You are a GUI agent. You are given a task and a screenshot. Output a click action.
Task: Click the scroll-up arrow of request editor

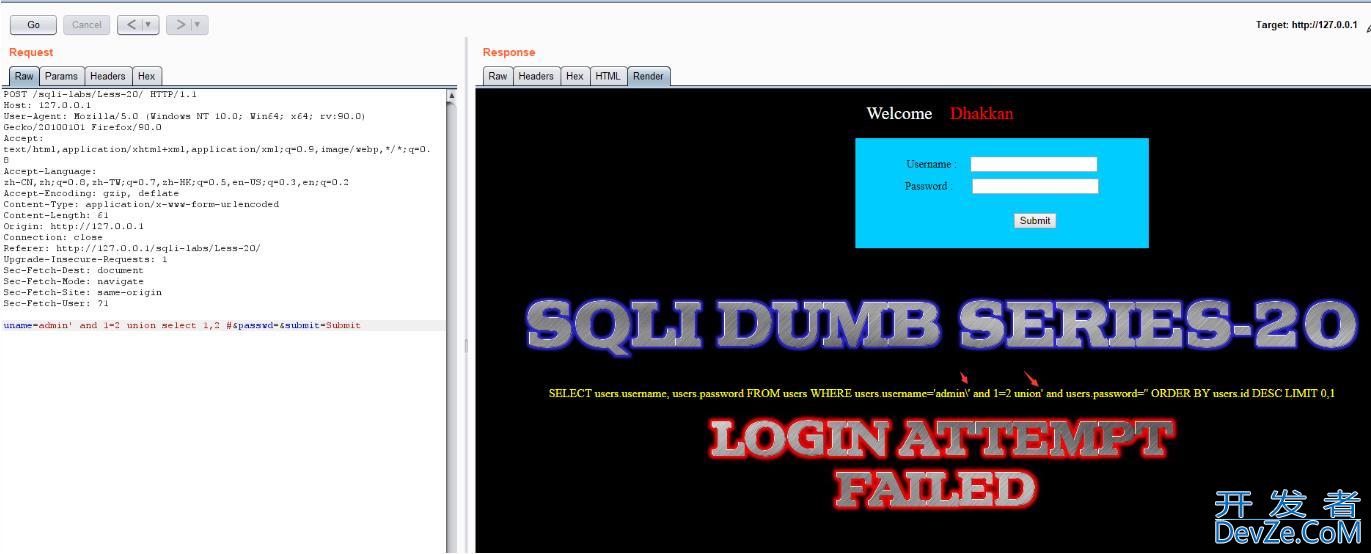point(451,95)
